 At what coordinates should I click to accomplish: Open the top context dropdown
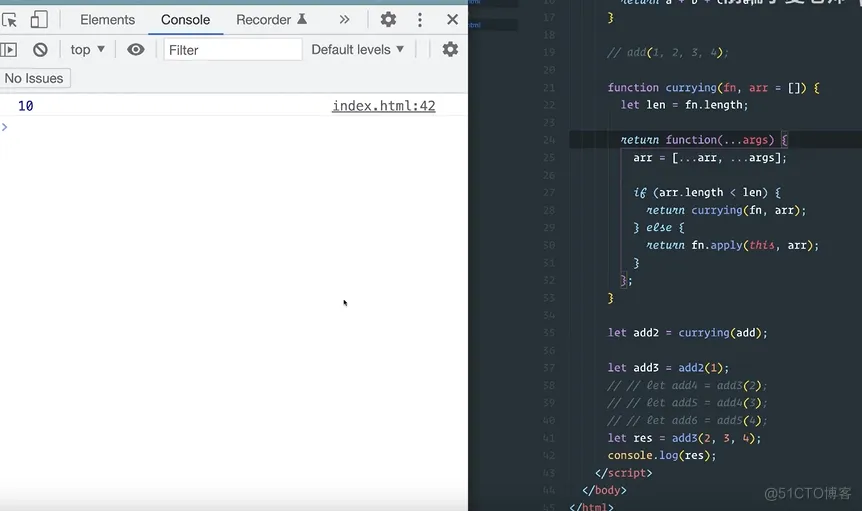tap(87, 50)
